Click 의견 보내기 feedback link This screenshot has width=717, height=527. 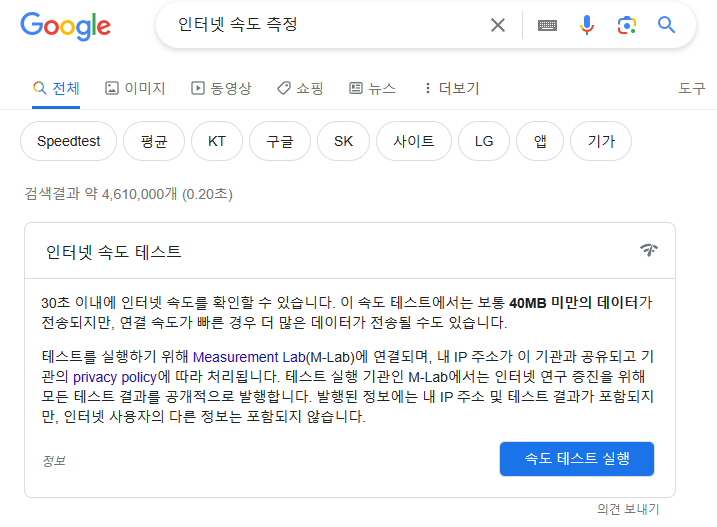point(628,509)
